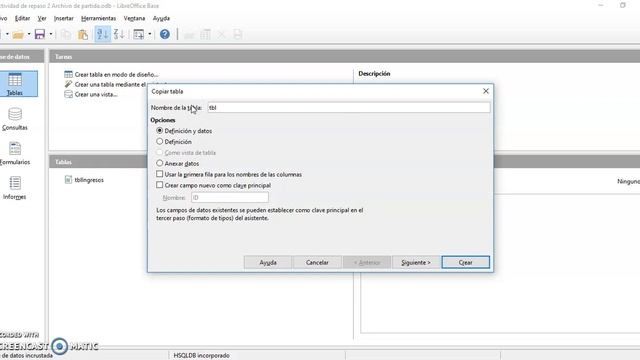Open the folder icon in the toolbar

[18, 35]
